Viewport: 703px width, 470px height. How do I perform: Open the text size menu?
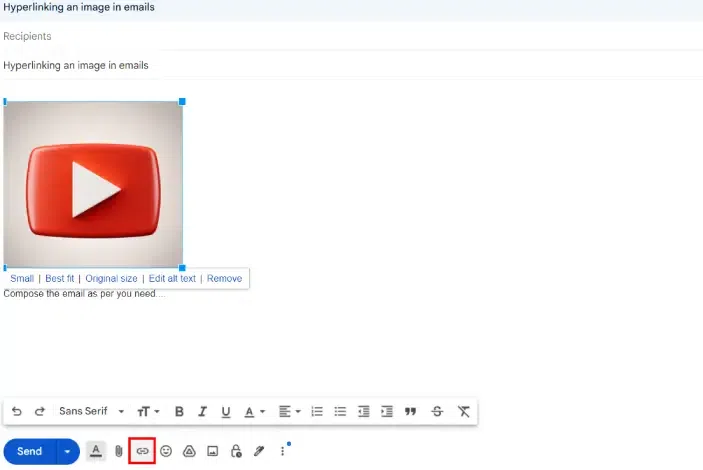(148, 411)
